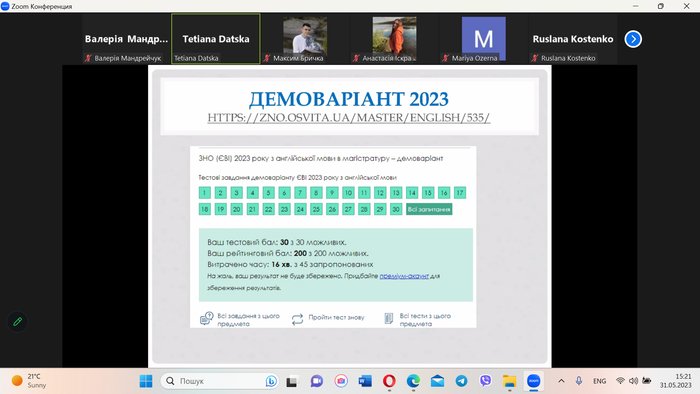The image size is (700, 394).
Task: Open Microsoft Word from the taskbar
Action: click(365, 381)
